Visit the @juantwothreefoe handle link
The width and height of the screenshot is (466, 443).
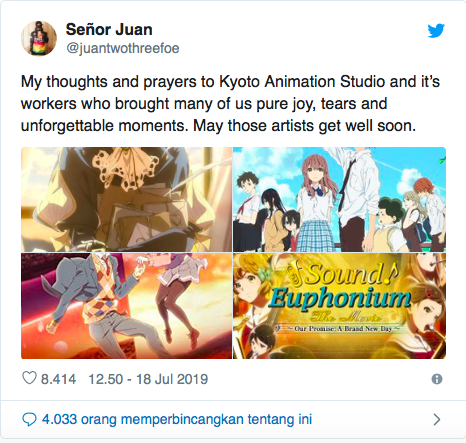tap(123, 49)
